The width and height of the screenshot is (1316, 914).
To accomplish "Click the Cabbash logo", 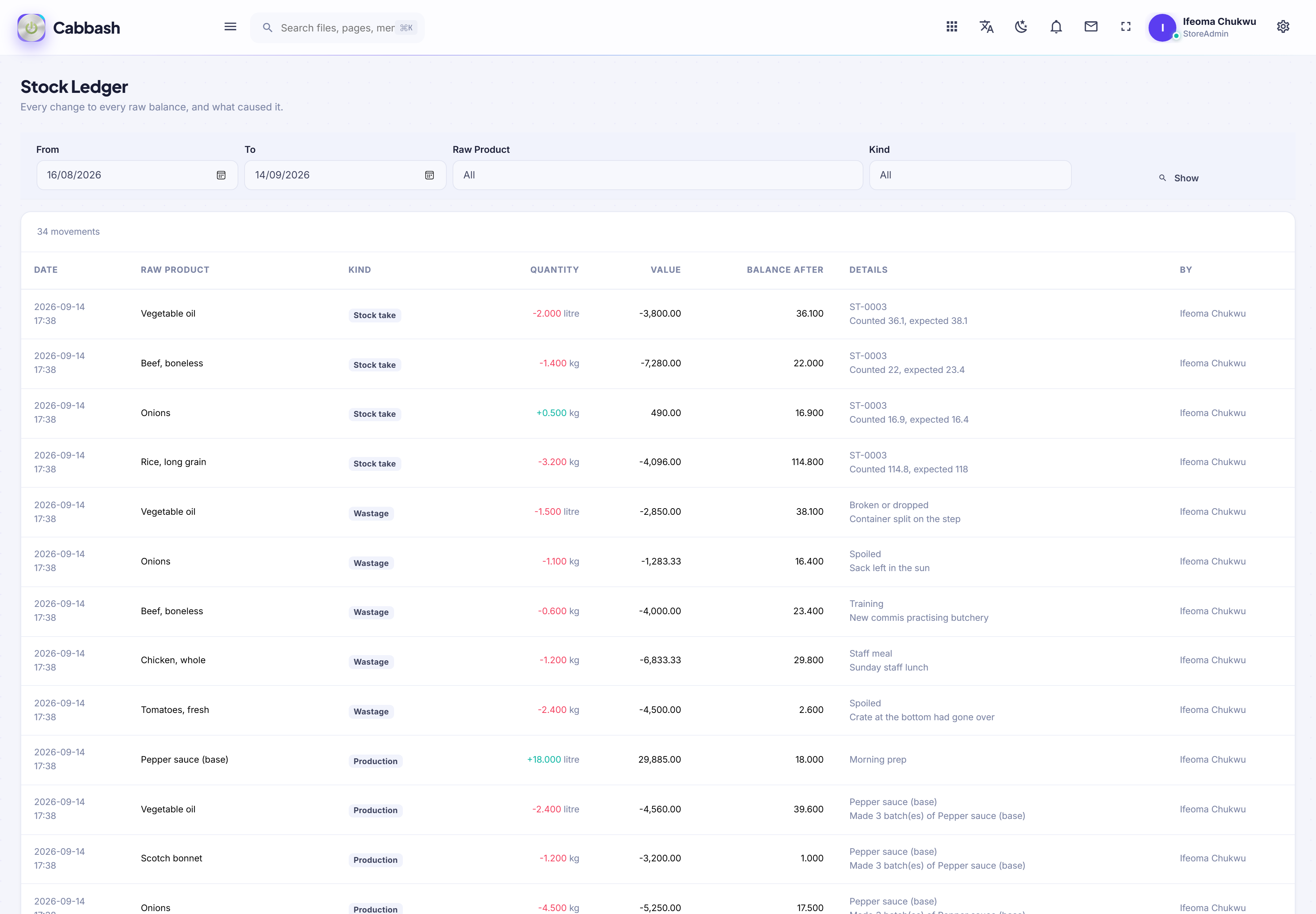I will (69, 27).
